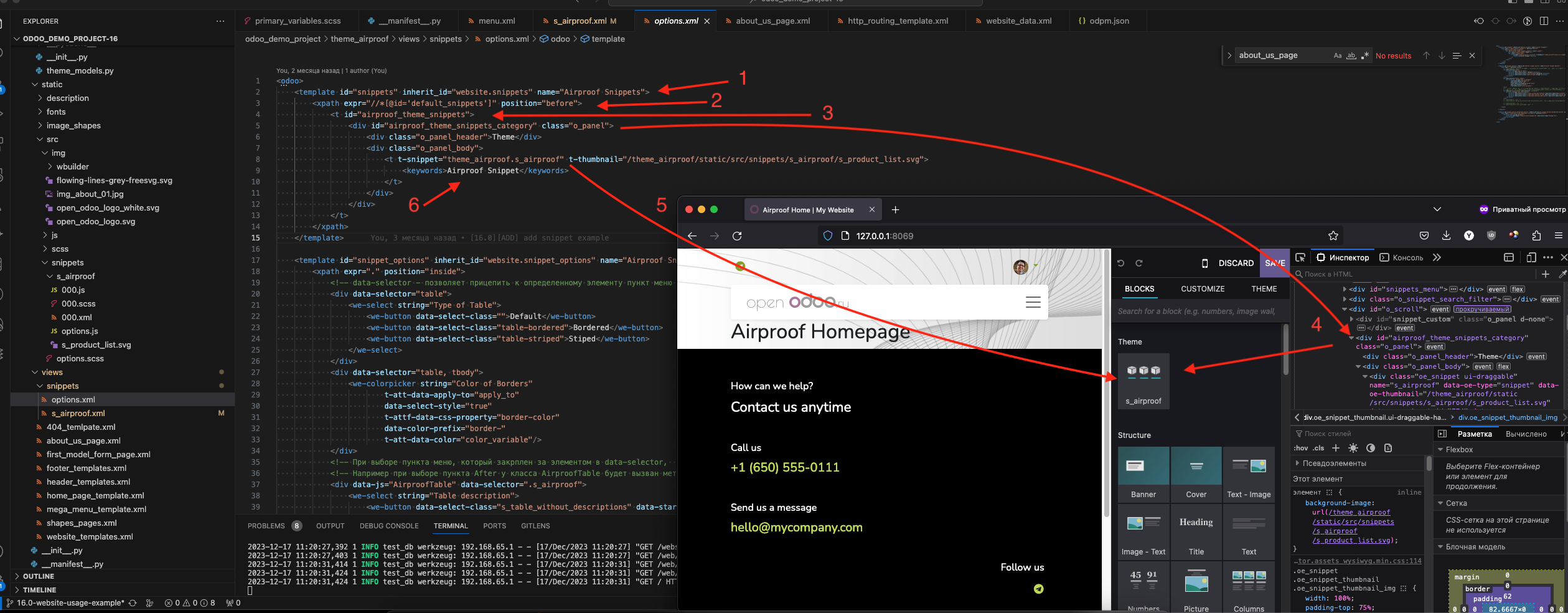1568x613 pixels.
Task: Go back in Firefox navigation
Action: coord(692,235)
